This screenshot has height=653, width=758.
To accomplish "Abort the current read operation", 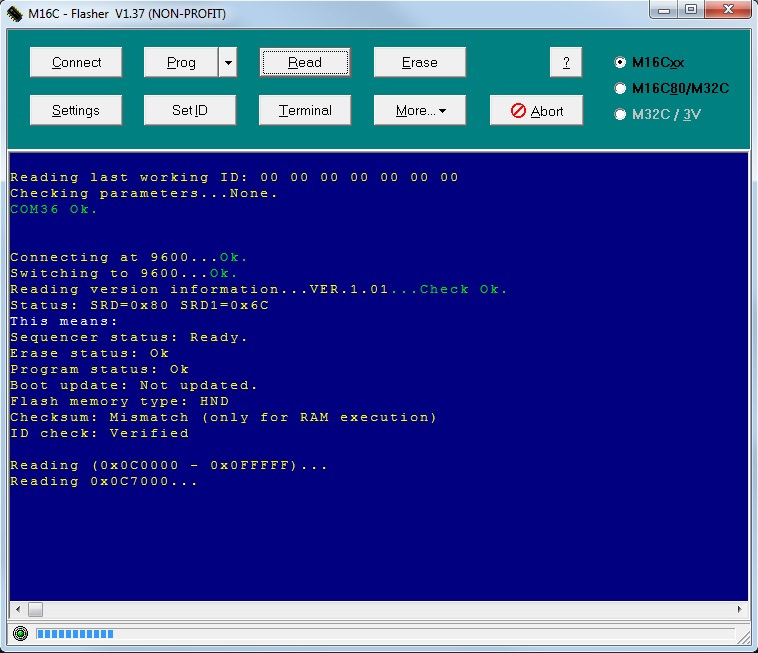I will point(536,110).
